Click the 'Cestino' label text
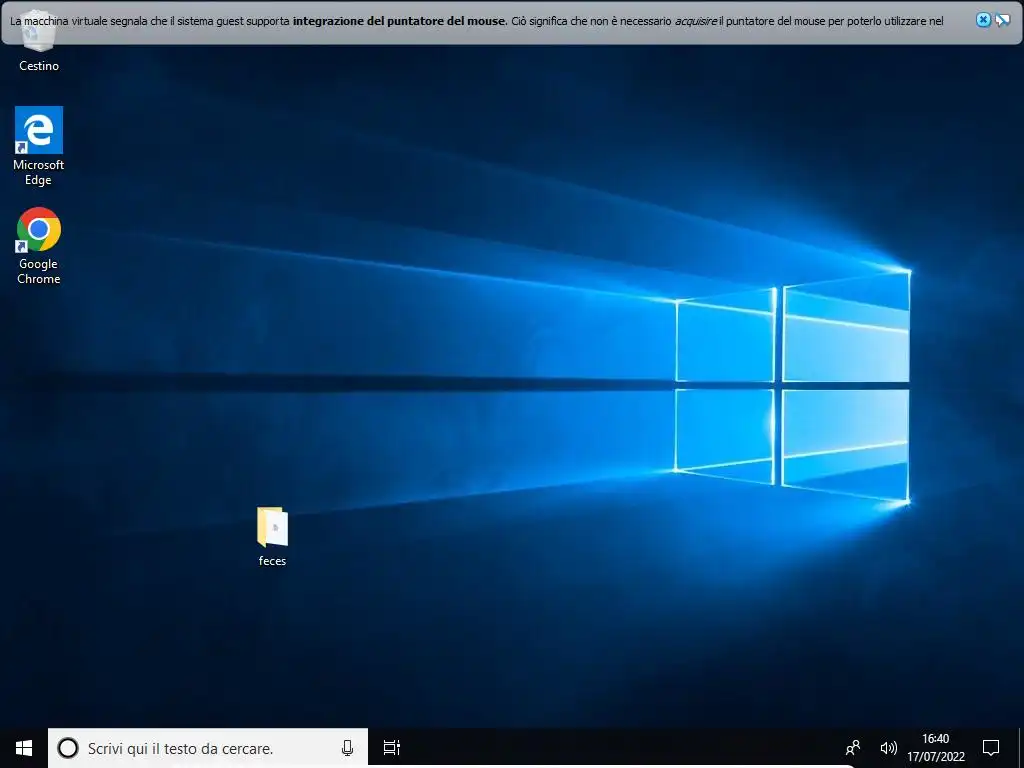 39,66
